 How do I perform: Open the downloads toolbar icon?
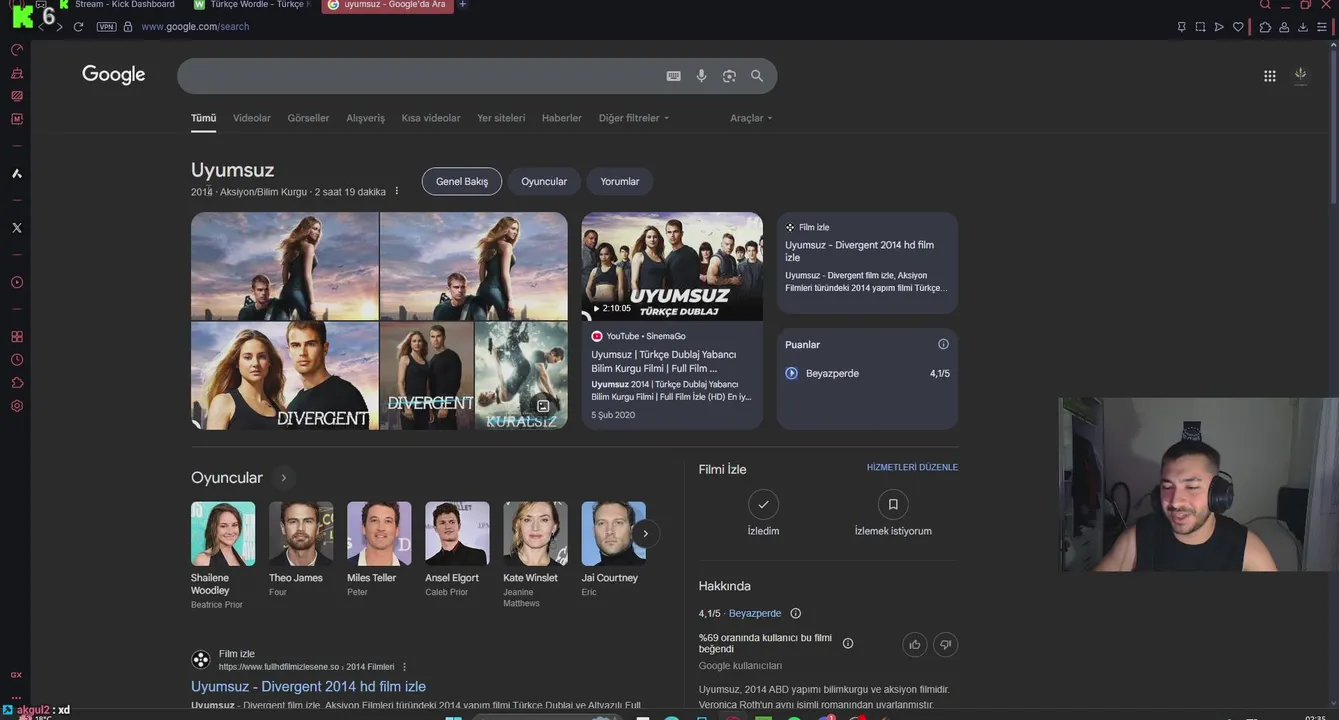coord(1303,27)
